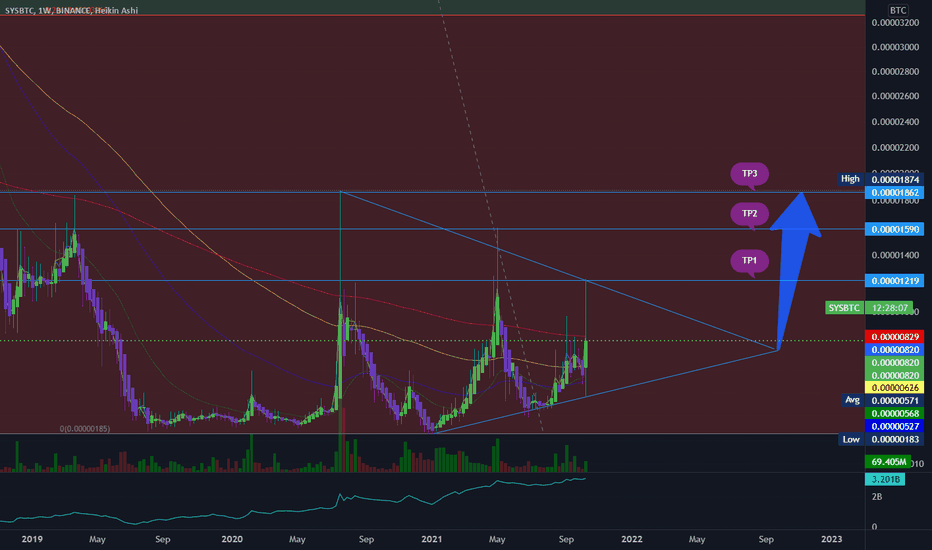This screenshot has width=932, height=550.
Task: Click the 2019 label on time axis
Action: [x=32, y=539]
